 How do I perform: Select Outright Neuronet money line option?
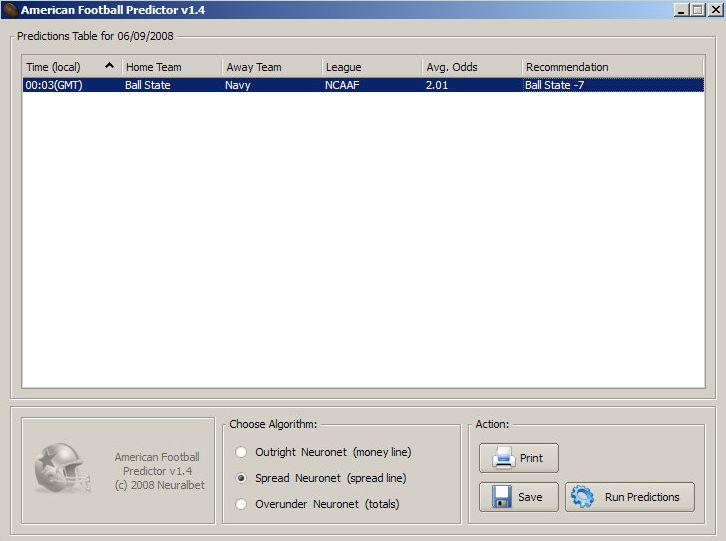click(x=241, y=452)
